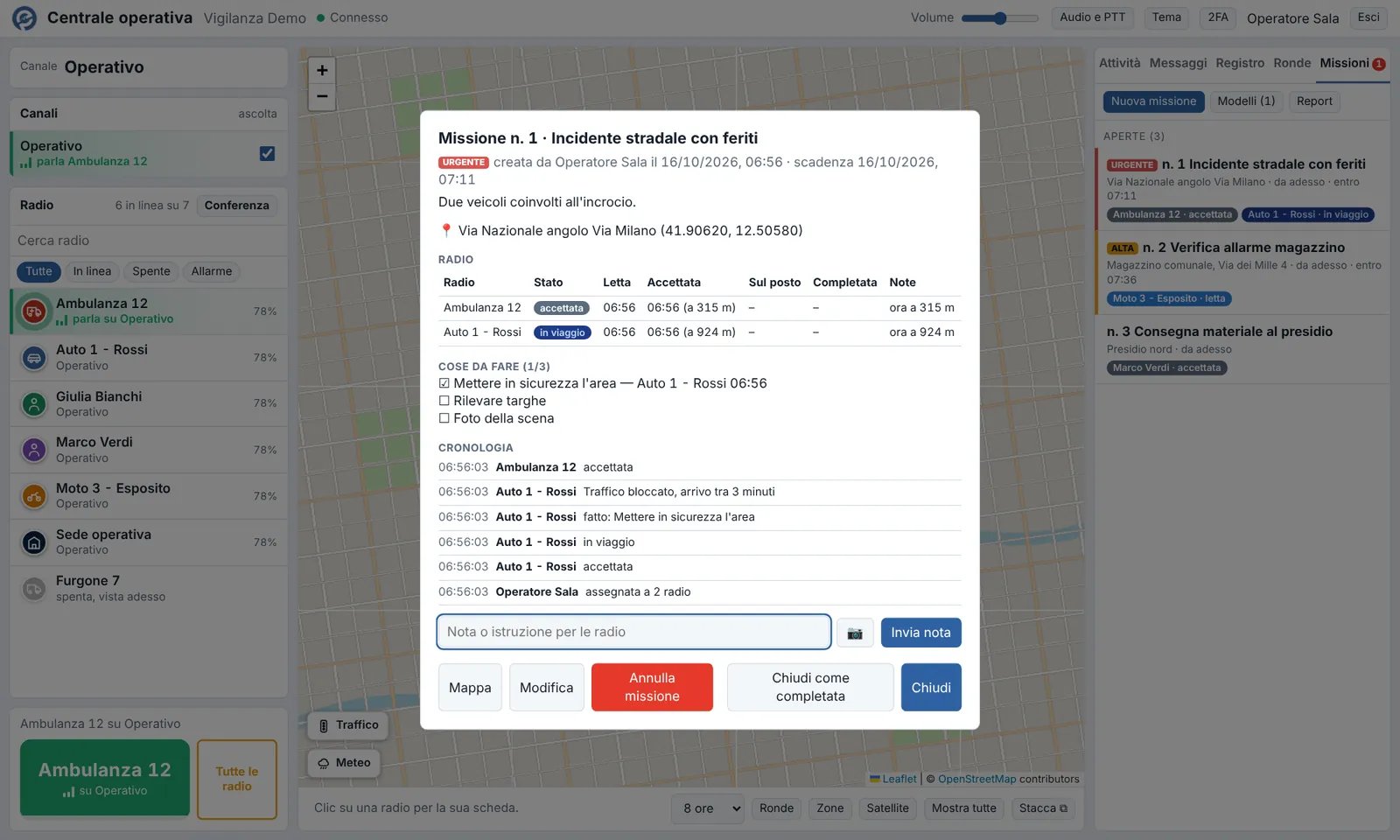Click the Ambulanza 12 radio avatar icon
Viewport: 1400px width, 840px height.
[33, 311]
